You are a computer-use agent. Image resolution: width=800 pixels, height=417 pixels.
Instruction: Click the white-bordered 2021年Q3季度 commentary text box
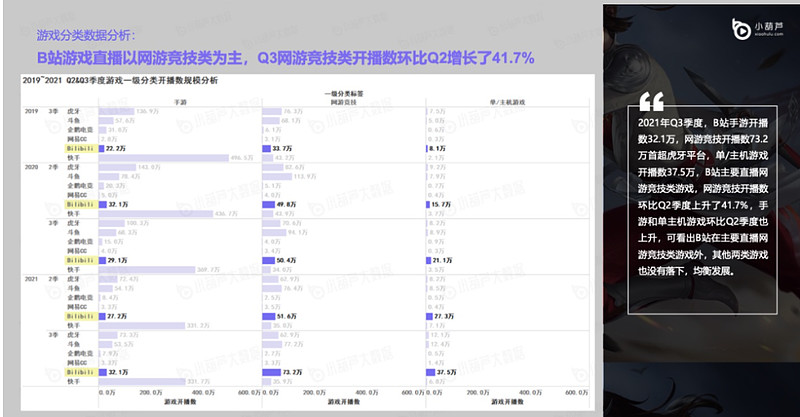click(703, 209)
